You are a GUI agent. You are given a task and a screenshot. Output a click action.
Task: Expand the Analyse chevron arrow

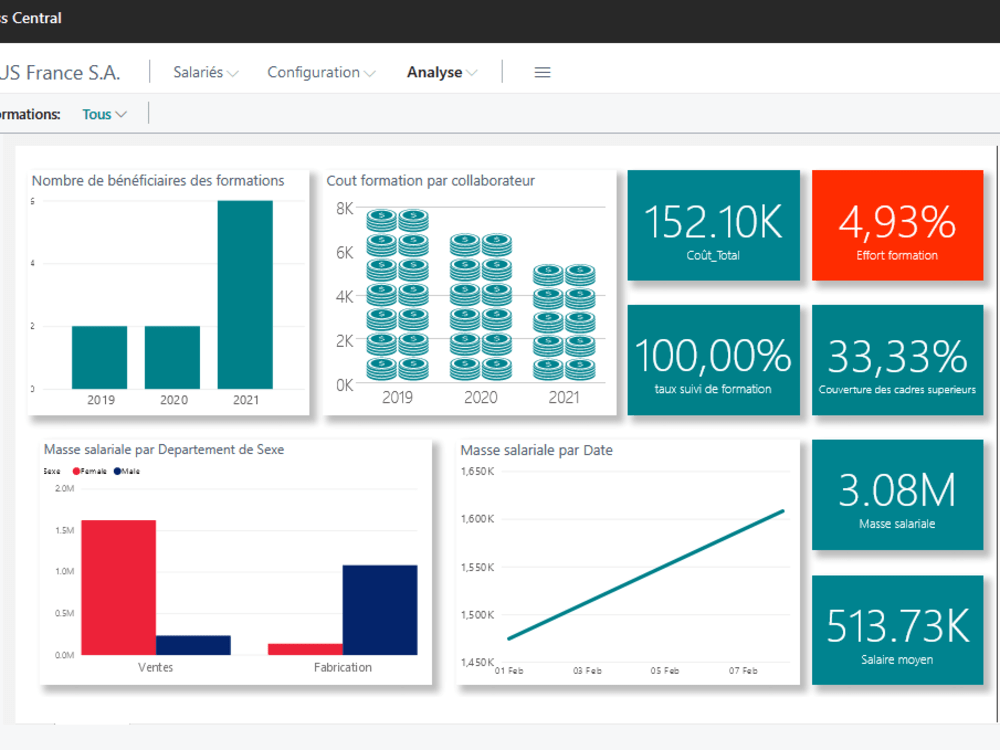pos(472,73)
